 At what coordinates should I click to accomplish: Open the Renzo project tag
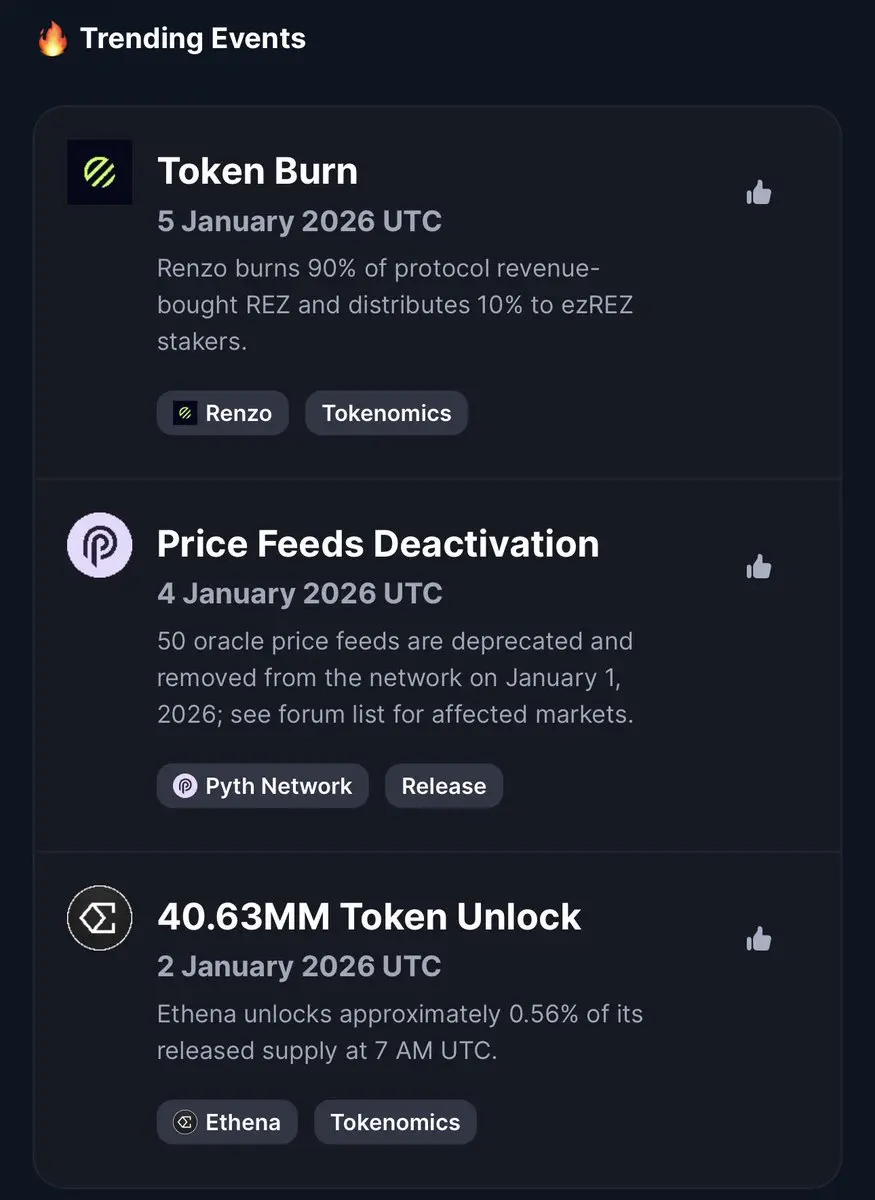point(223,413)
